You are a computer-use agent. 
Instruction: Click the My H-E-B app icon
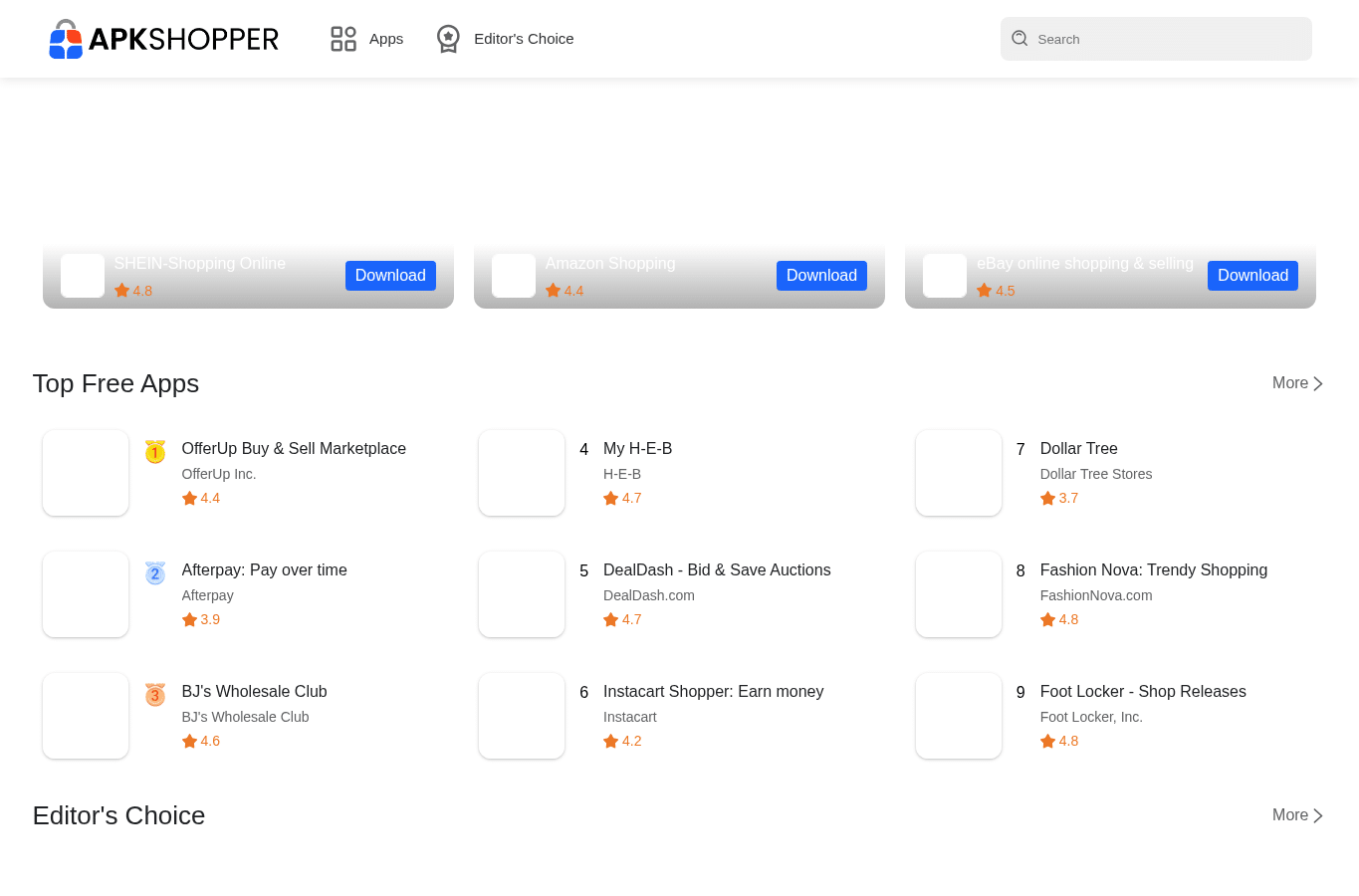tap(522, 473)
